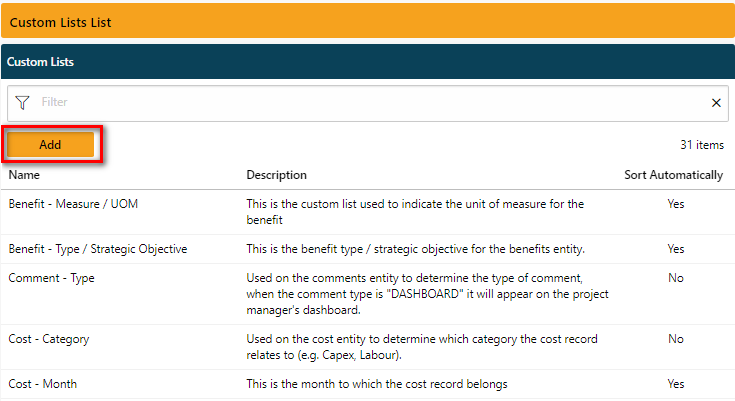The height and width of the screenshot is (401, 735).
Task: Open the Cost - Category custom list
Action: pos(49,339)
